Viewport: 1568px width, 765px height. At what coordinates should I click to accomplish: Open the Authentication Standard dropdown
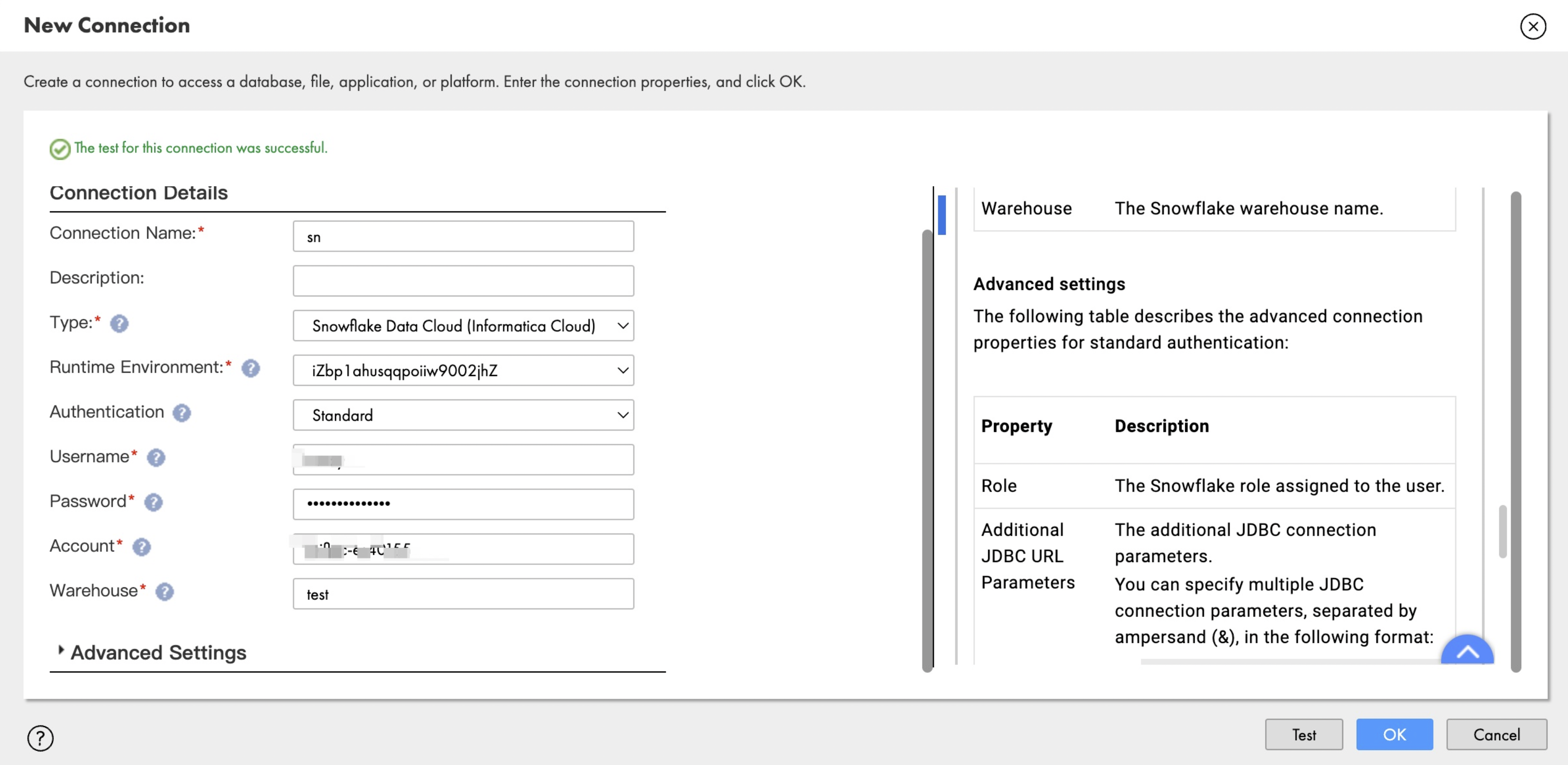(x=463, y=415)
